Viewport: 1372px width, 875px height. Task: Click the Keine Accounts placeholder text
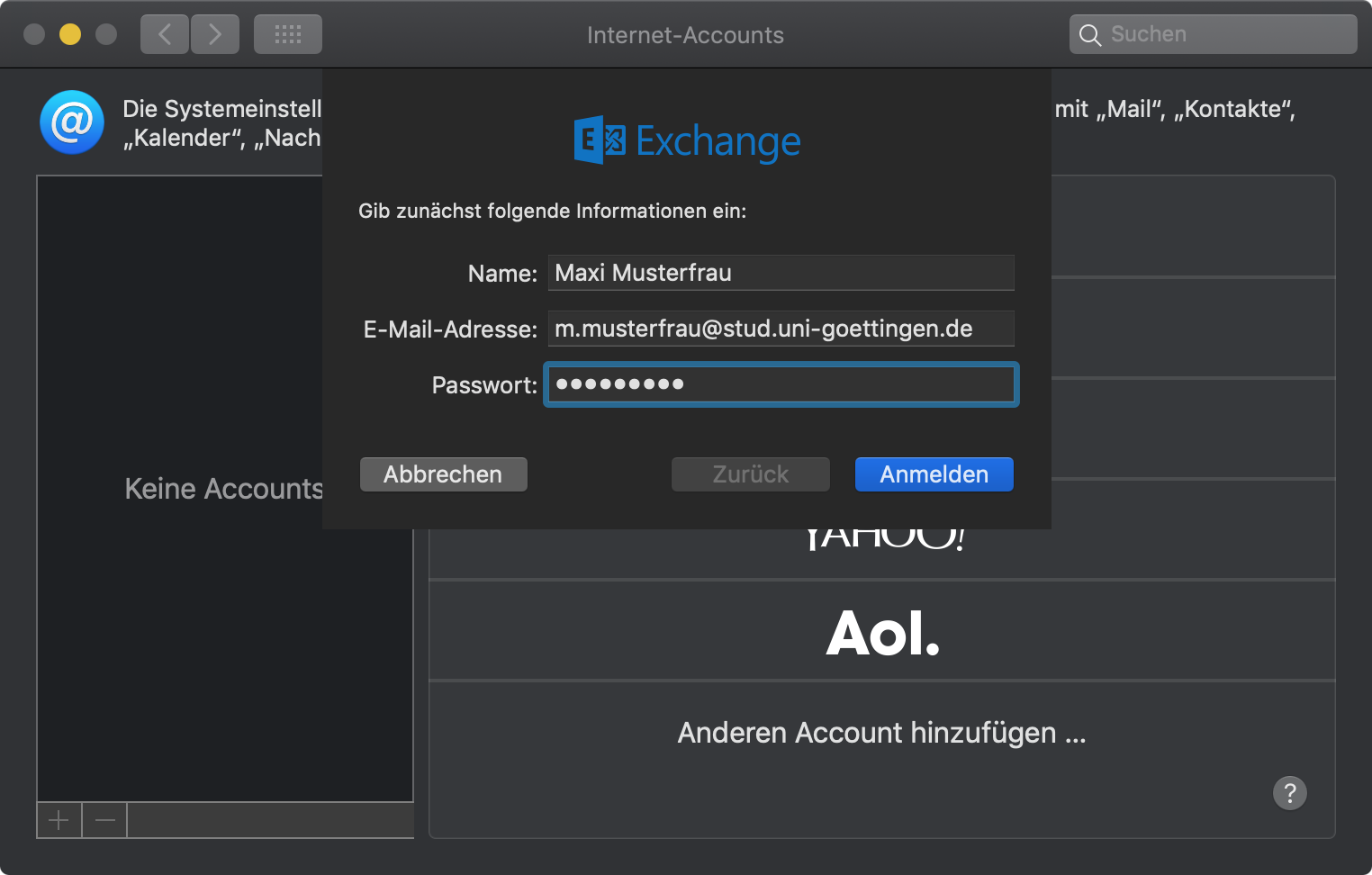(223, 489)
